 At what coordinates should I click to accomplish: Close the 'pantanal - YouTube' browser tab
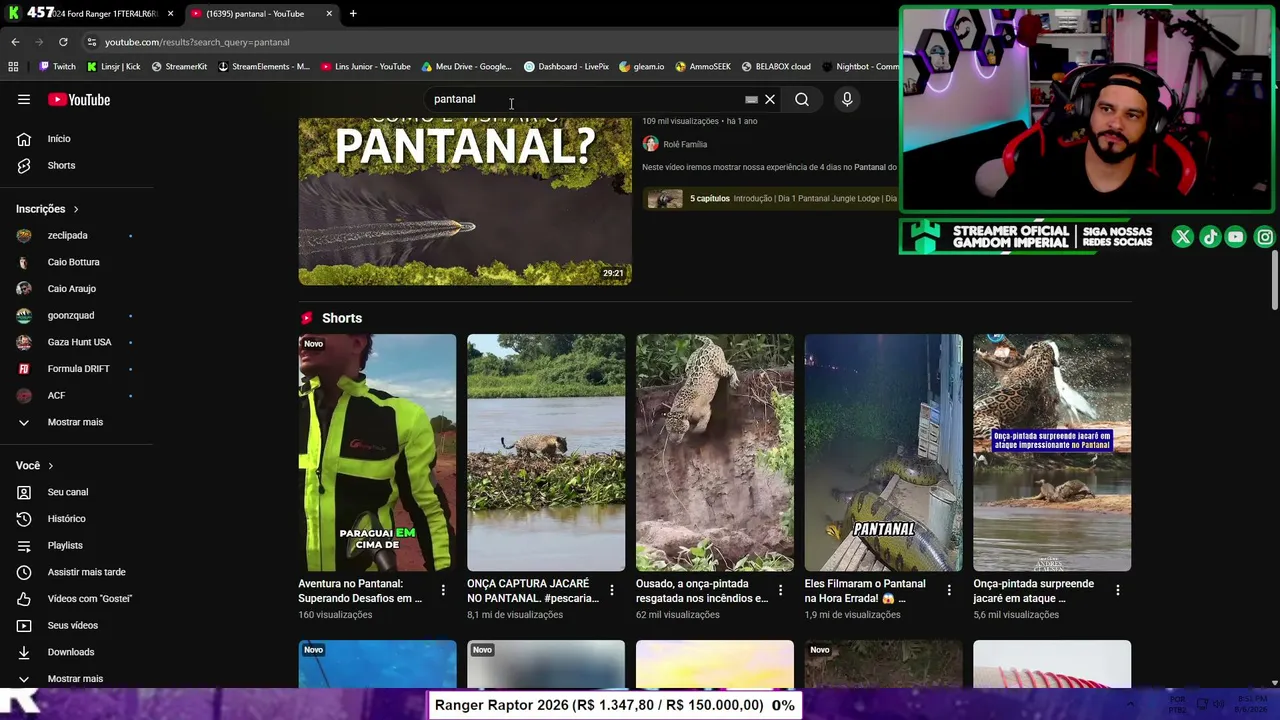(329, 14)
